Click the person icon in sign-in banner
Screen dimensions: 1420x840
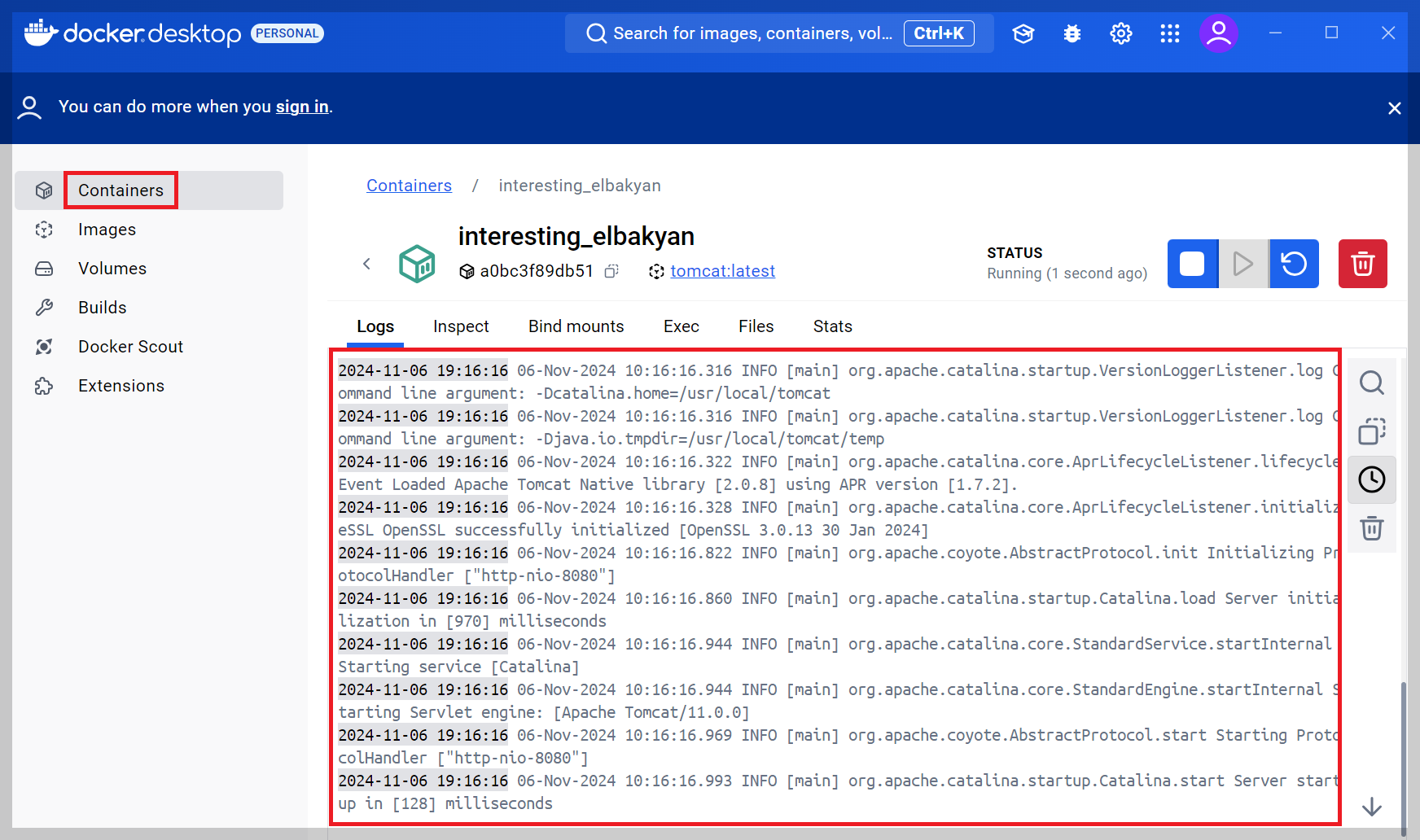click(x=29, y=107)
